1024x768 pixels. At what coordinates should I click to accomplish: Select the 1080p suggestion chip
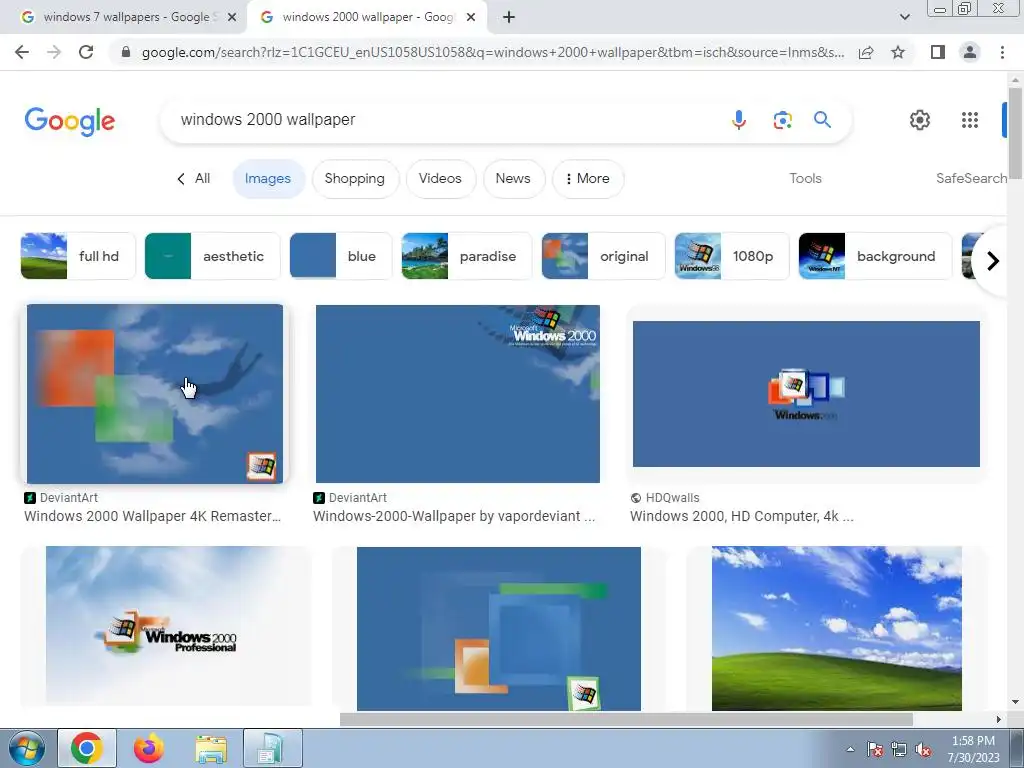(x=731, y=256)
